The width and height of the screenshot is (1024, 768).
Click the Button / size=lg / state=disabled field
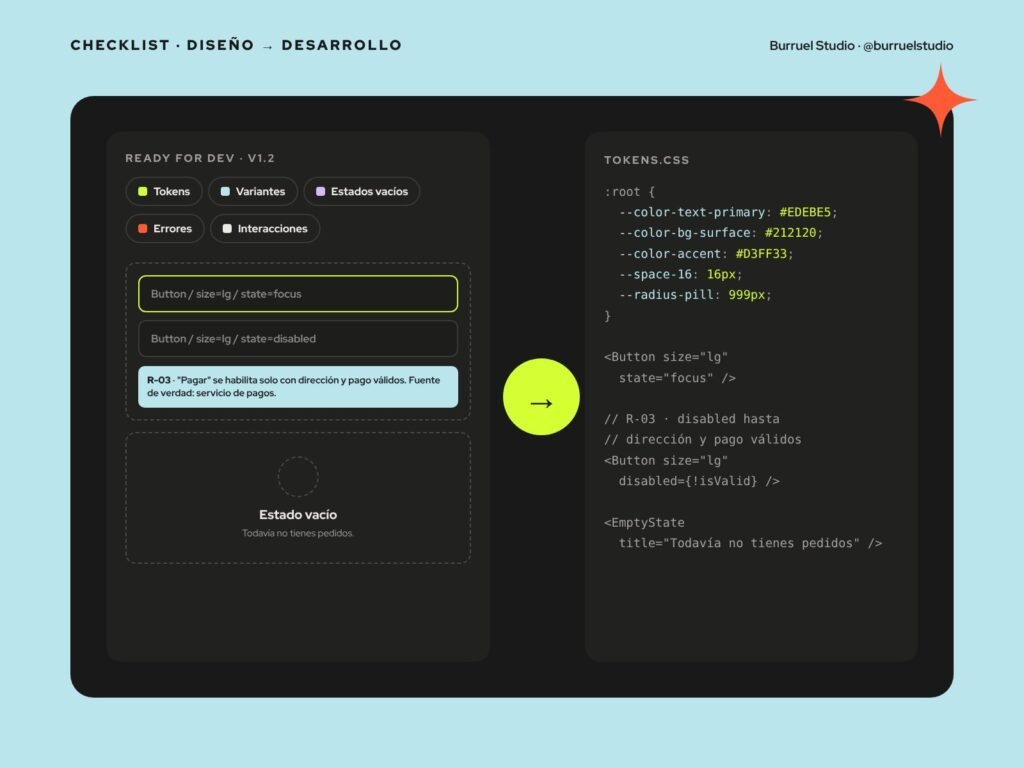298,338
